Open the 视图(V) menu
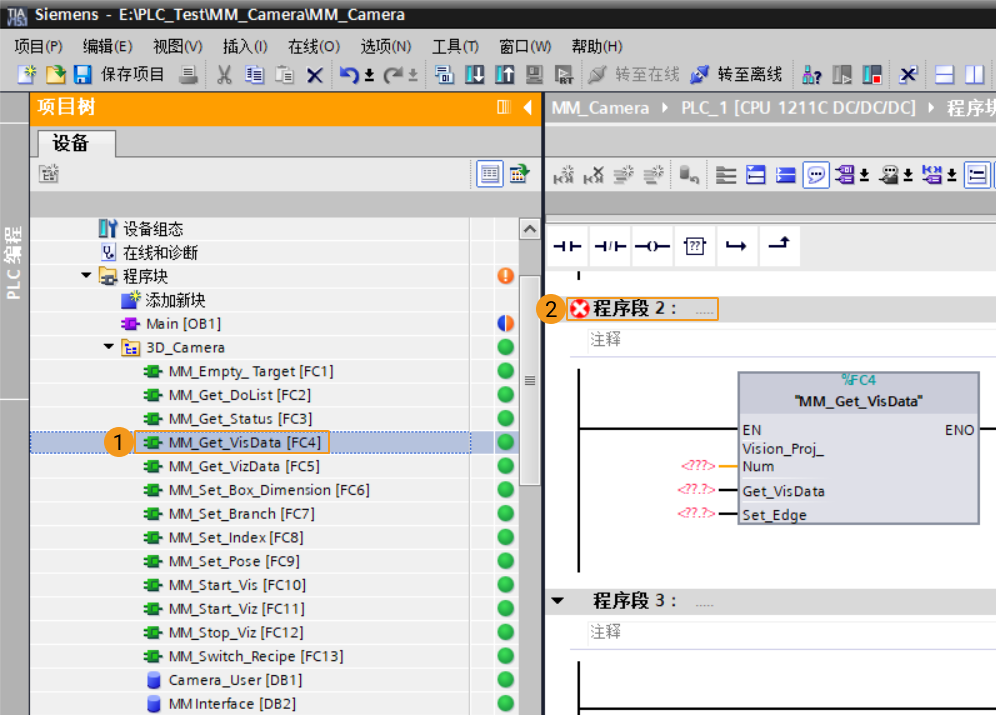The image size is (996, 715). (x=177, y=46)
